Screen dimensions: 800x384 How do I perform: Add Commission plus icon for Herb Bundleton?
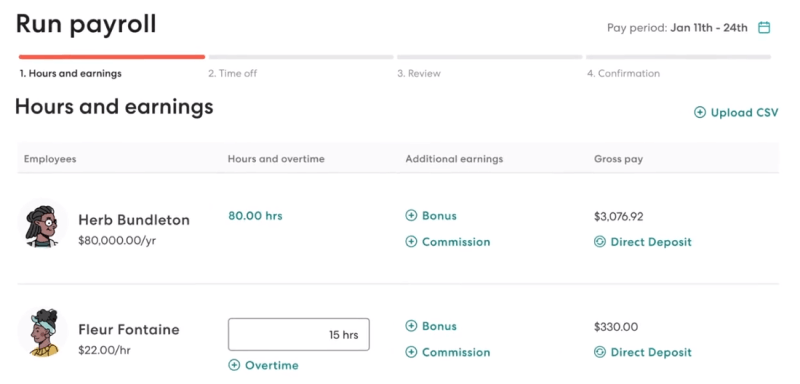[411, 242]
